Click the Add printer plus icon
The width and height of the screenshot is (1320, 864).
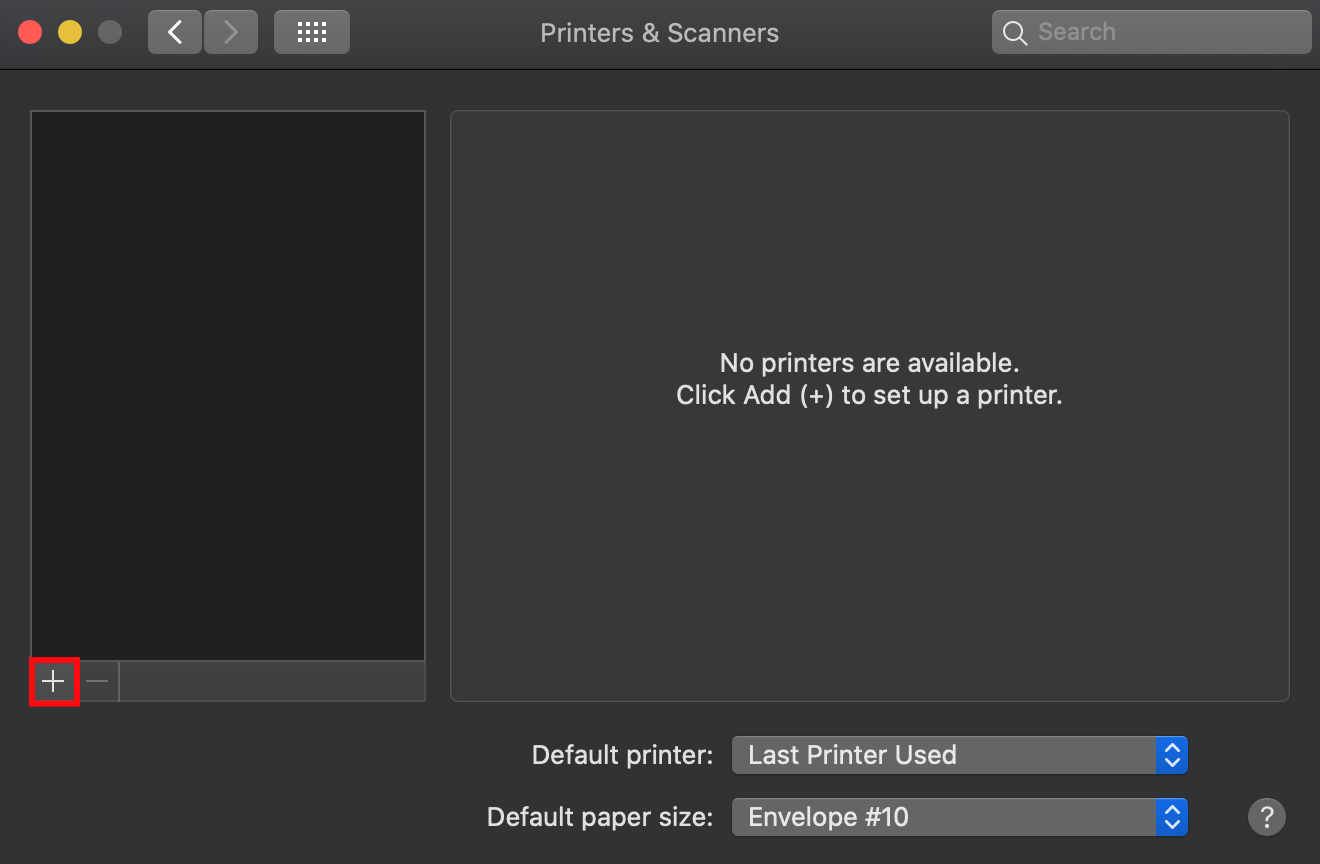pos(53,681)
